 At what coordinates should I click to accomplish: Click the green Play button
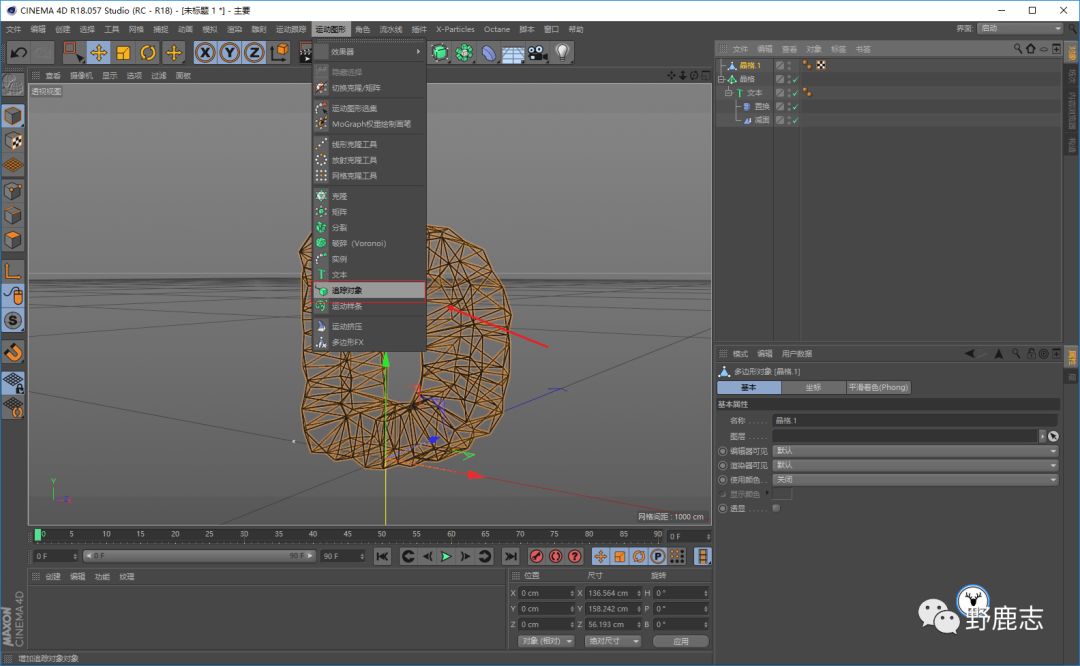click(x=446, y=556)
